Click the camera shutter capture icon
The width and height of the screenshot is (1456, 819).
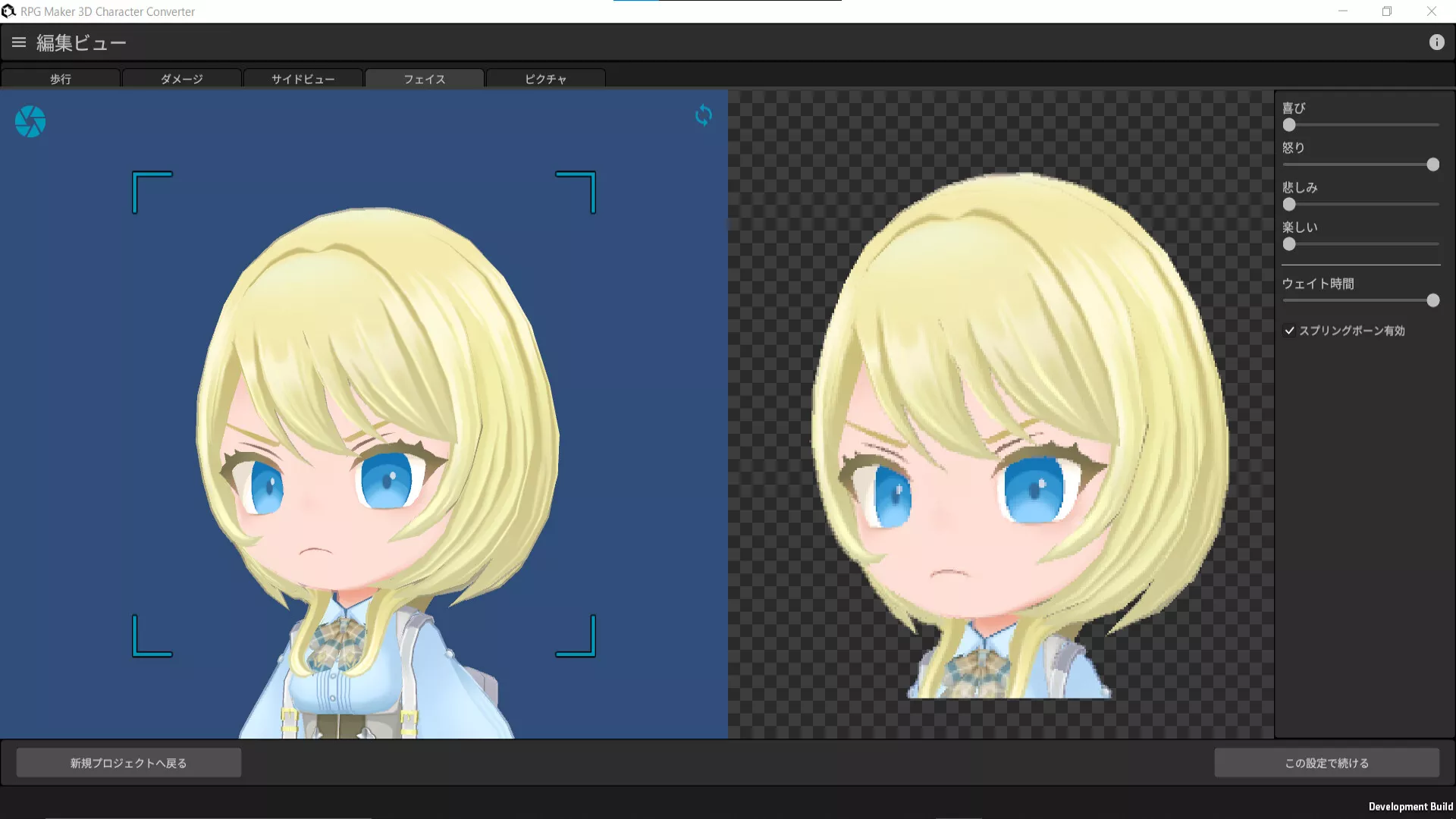[30, 121]
